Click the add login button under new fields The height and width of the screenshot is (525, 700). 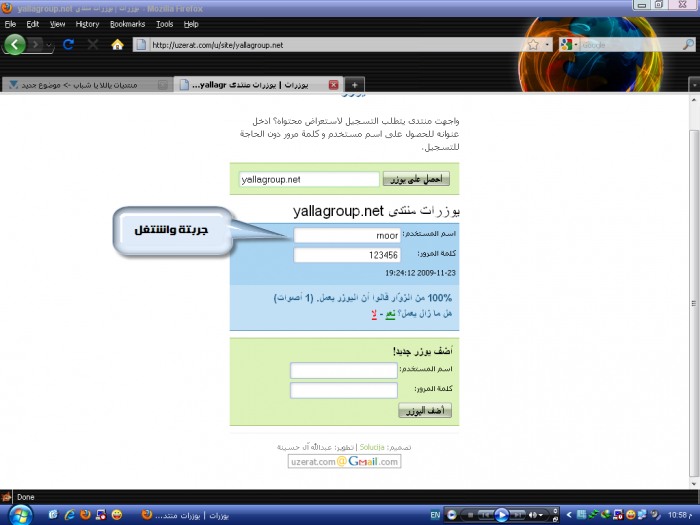[426, 410]
